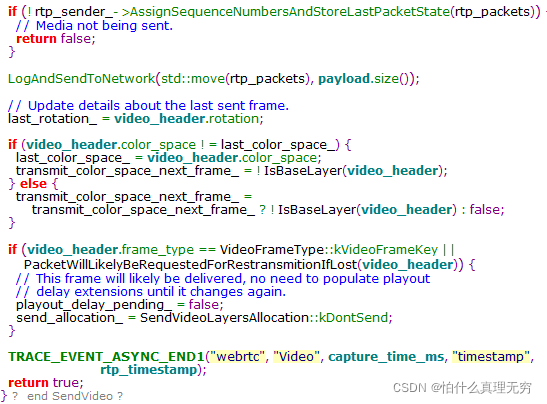
Task: Click 'payload.size()' in the LogAndSendToNetwork line
Action: (x=364, y=78)
